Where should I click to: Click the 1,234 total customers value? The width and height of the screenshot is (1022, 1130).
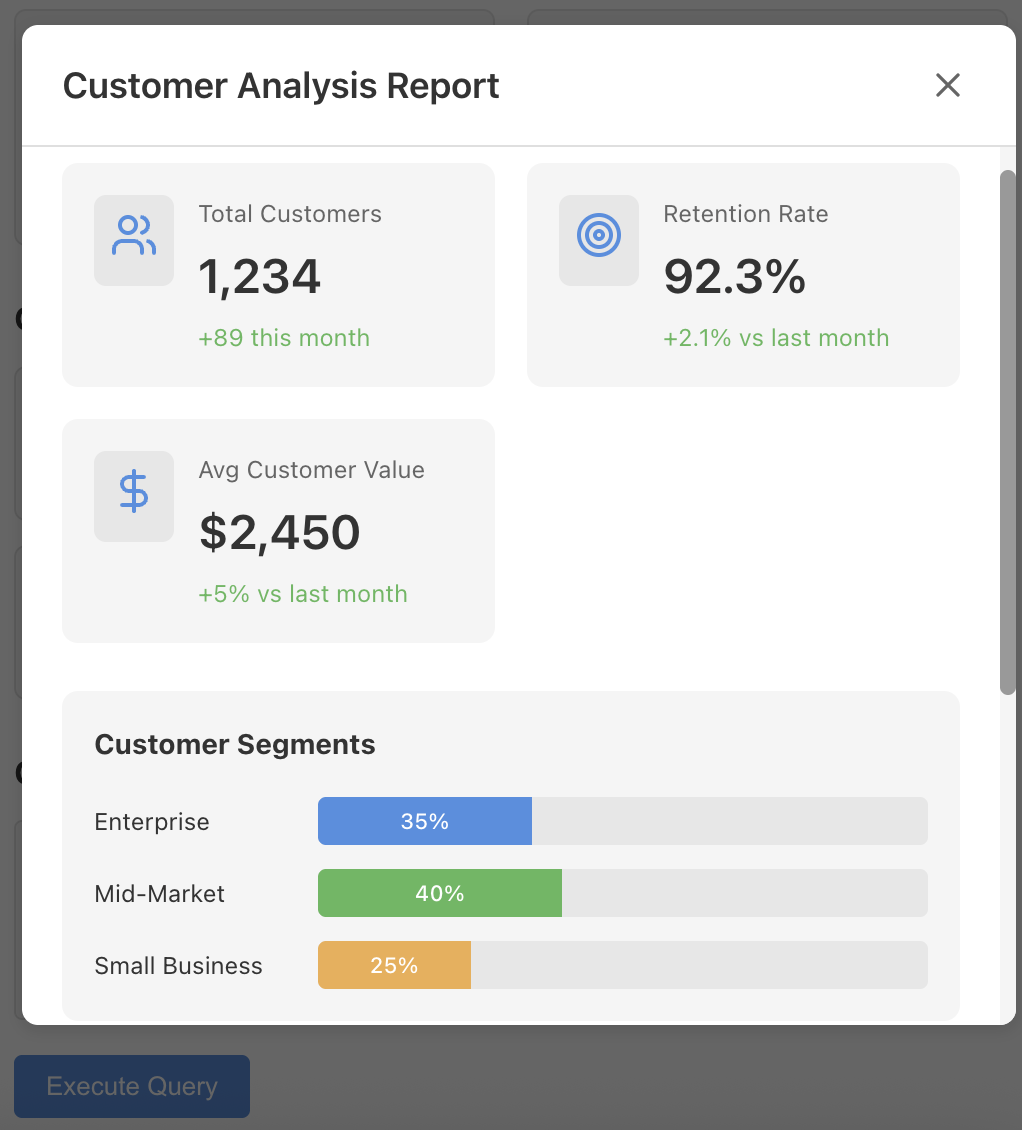(259, 277)
